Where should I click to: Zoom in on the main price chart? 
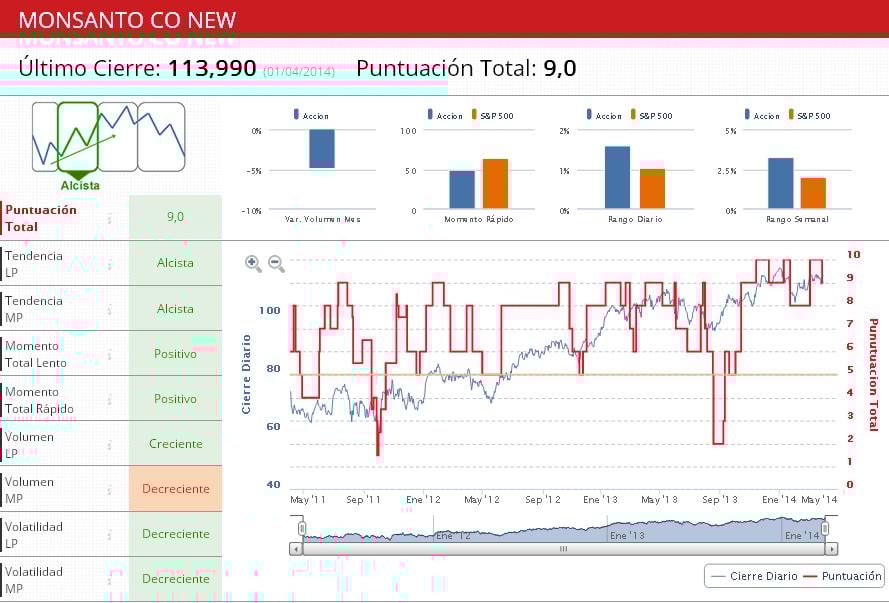pyautogui.click(x=253, y=264)
